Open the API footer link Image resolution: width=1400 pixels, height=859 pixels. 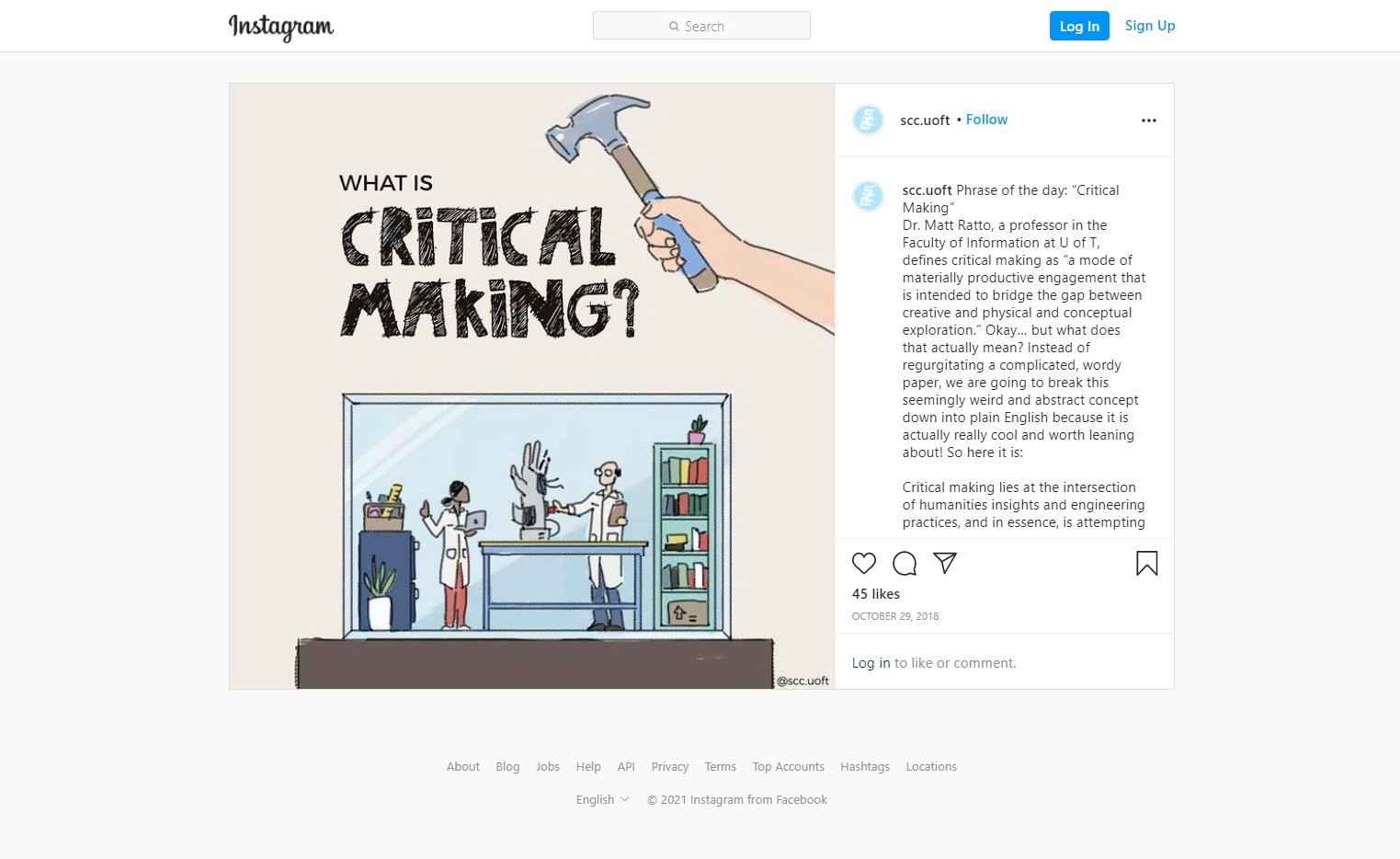626,767
